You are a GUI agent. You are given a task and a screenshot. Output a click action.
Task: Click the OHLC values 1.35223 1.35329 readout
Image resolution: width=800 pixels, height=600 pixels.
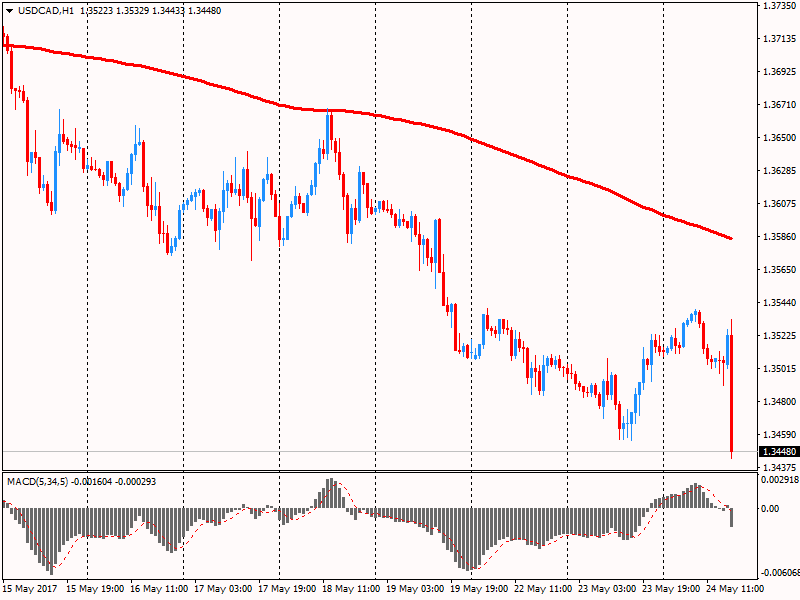114,11
